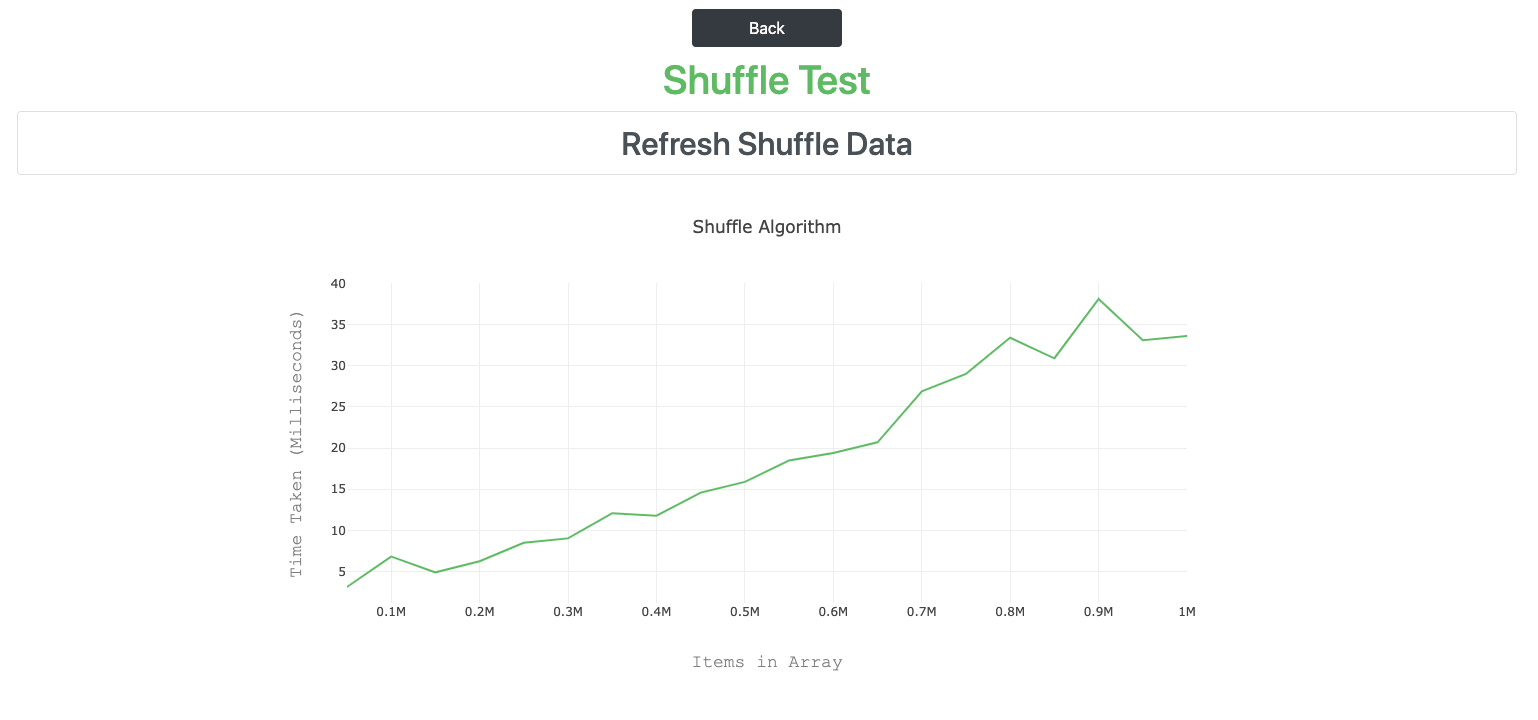This screenshot has height=720, width=1538.
Task: Click the line's highest peak at 0.9M
Action: click(1098, 299)
